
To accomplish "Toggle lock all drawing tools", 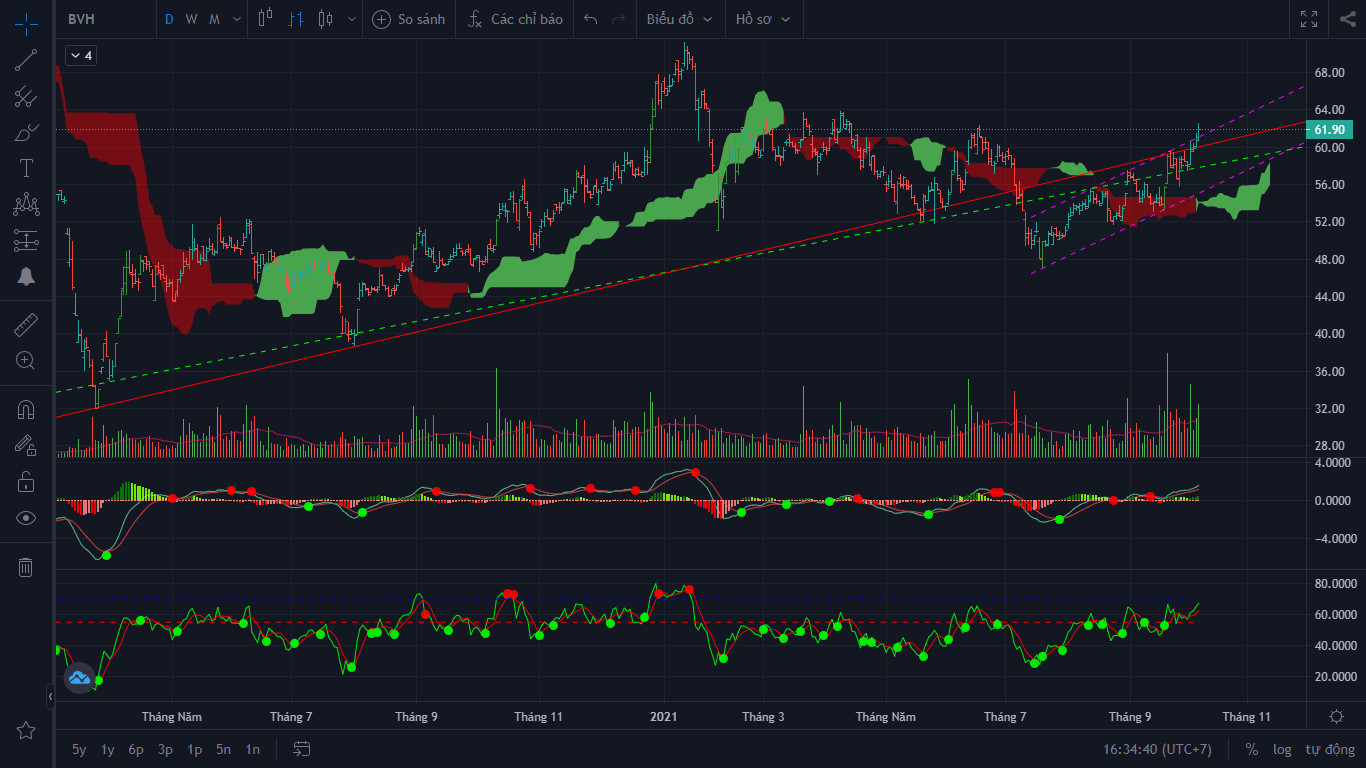I will (x=26, y=482).
